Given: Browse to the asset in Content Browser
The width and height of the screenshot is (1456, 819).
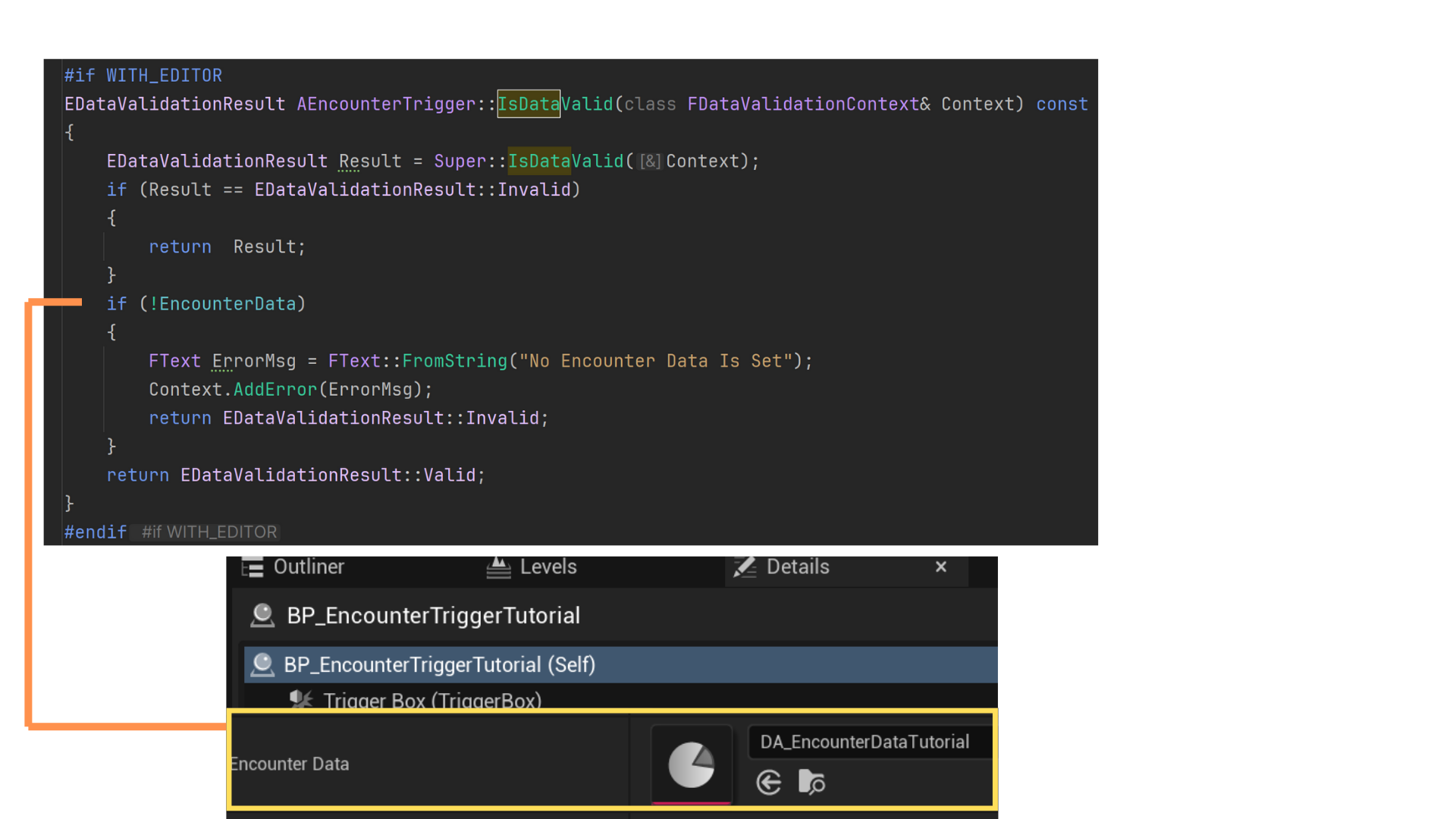Looking at the screenshot, I should tap(811, 782).
